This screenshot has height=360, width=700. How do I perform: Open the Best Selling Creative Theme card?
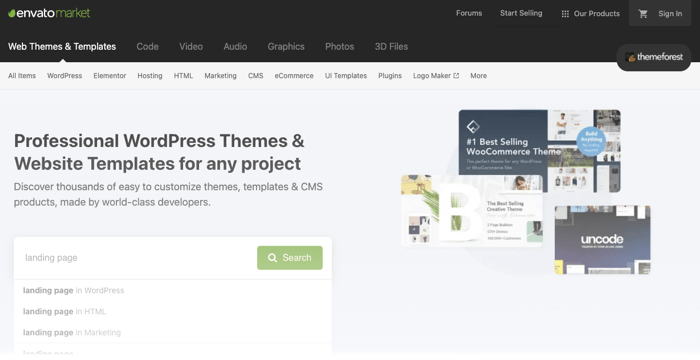[472, 211]
